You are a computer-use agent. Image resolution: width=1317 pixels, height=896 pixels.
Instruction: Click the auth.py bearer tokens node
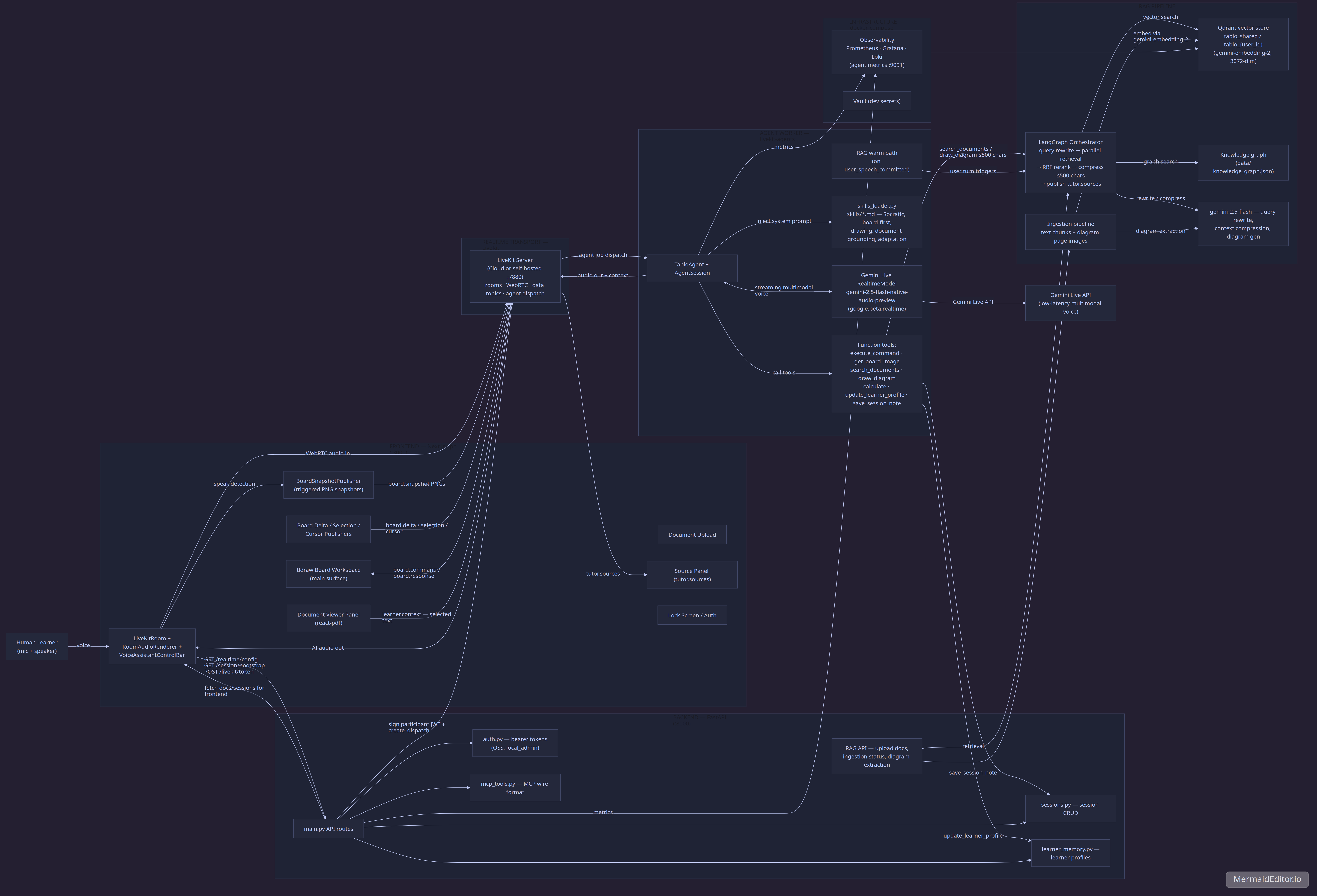tap(515, 743)
